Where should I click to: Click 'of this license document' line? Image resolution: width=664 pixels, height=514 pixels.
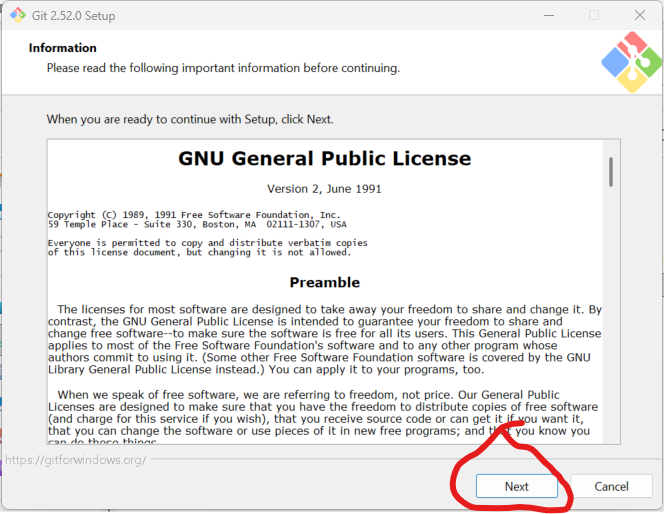[x=199, y=252]
